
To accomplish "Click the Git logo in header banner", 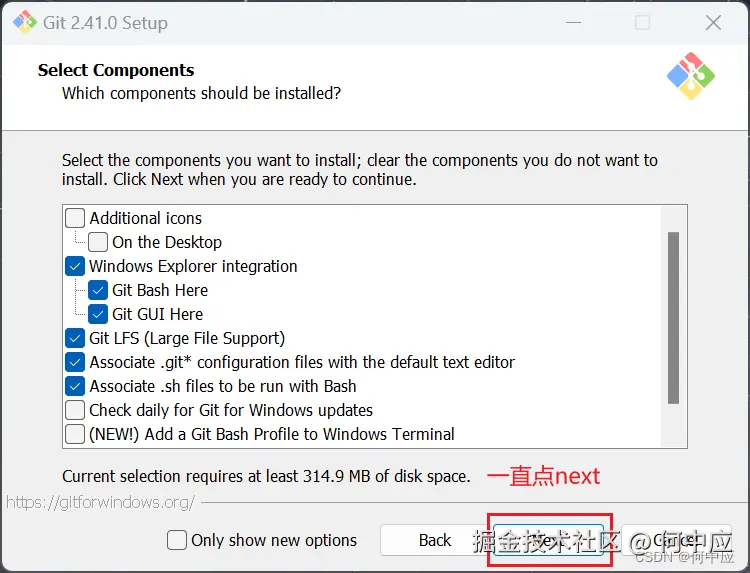I will tap(691, 75).
